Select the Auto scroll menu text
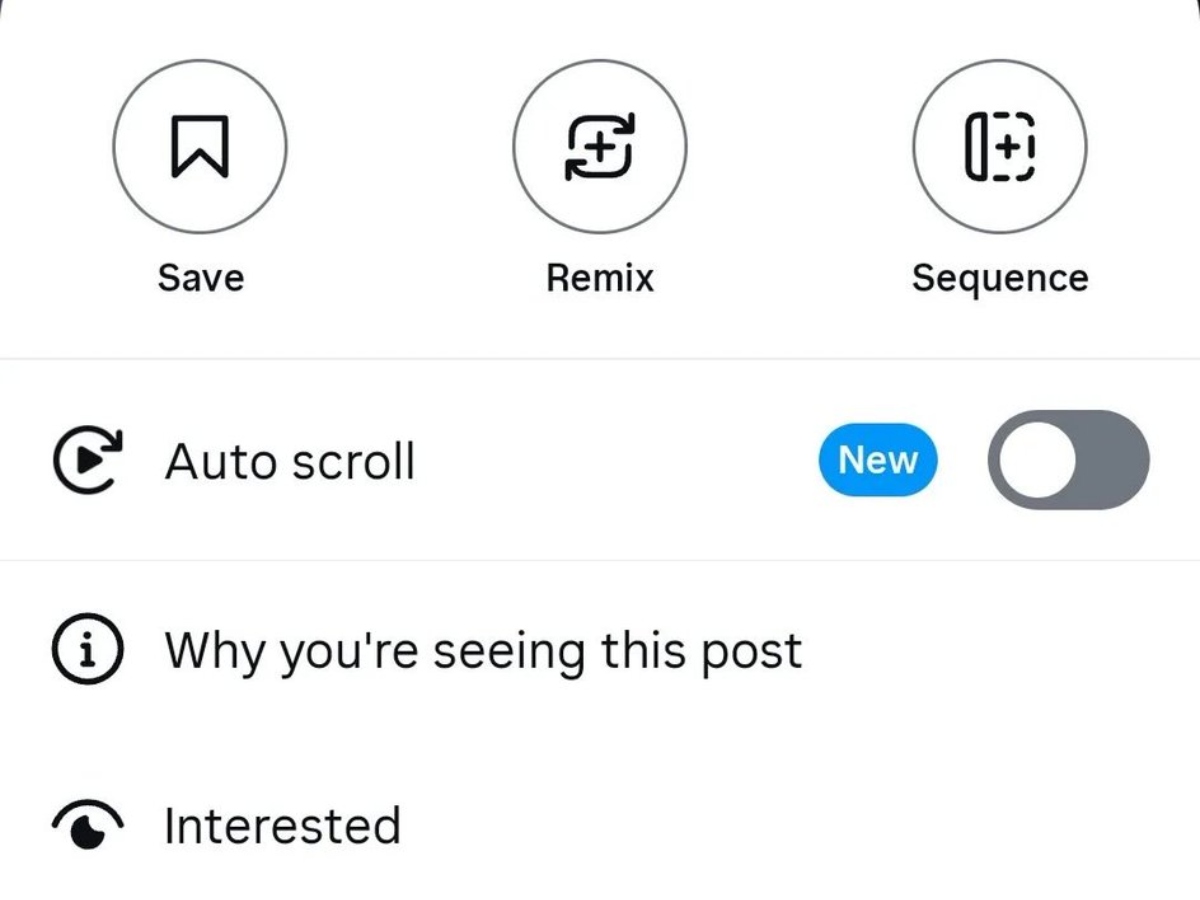This screenshot has height=900, width=1200. pos(289,462)
